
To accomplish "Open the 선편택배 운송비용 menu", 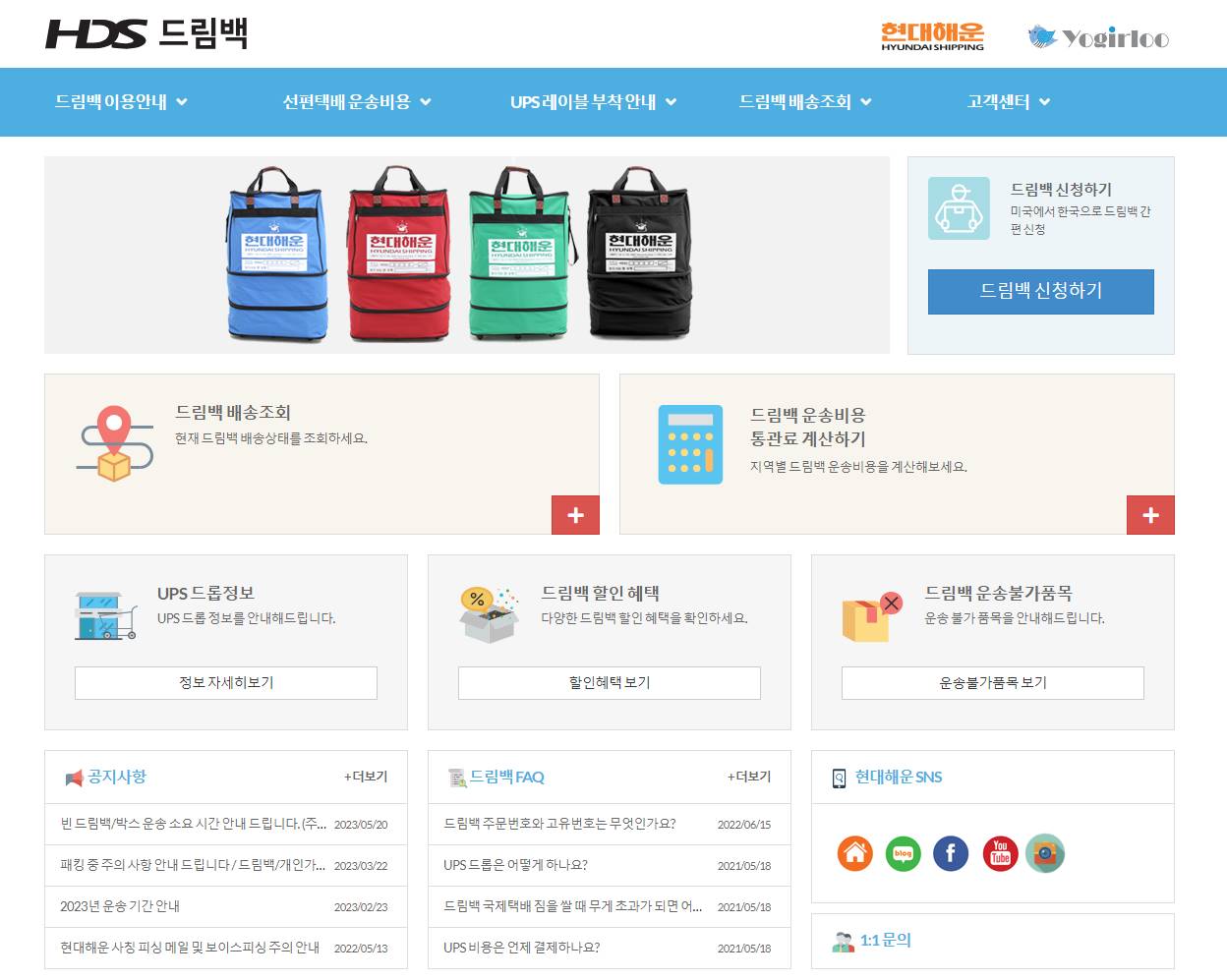I will (x=346, y=102).
